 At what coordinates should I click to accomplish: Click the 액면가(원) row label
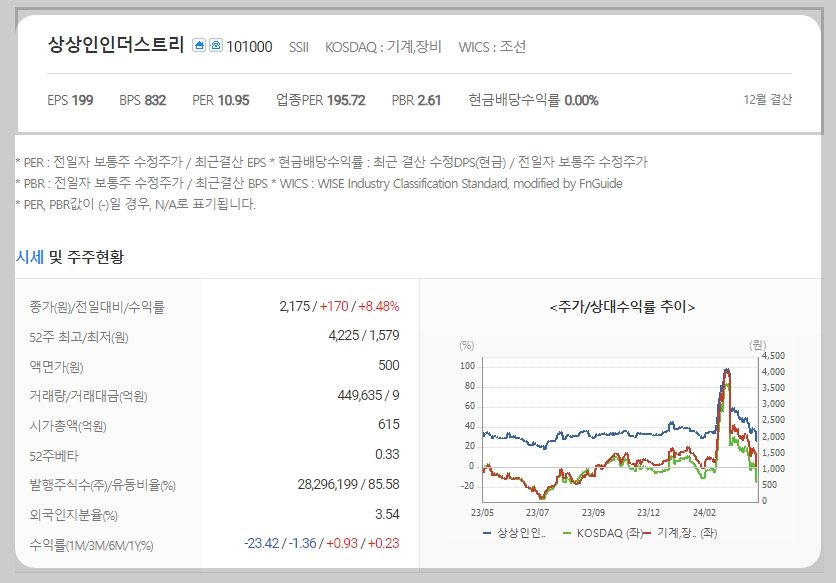pos(57,367)
